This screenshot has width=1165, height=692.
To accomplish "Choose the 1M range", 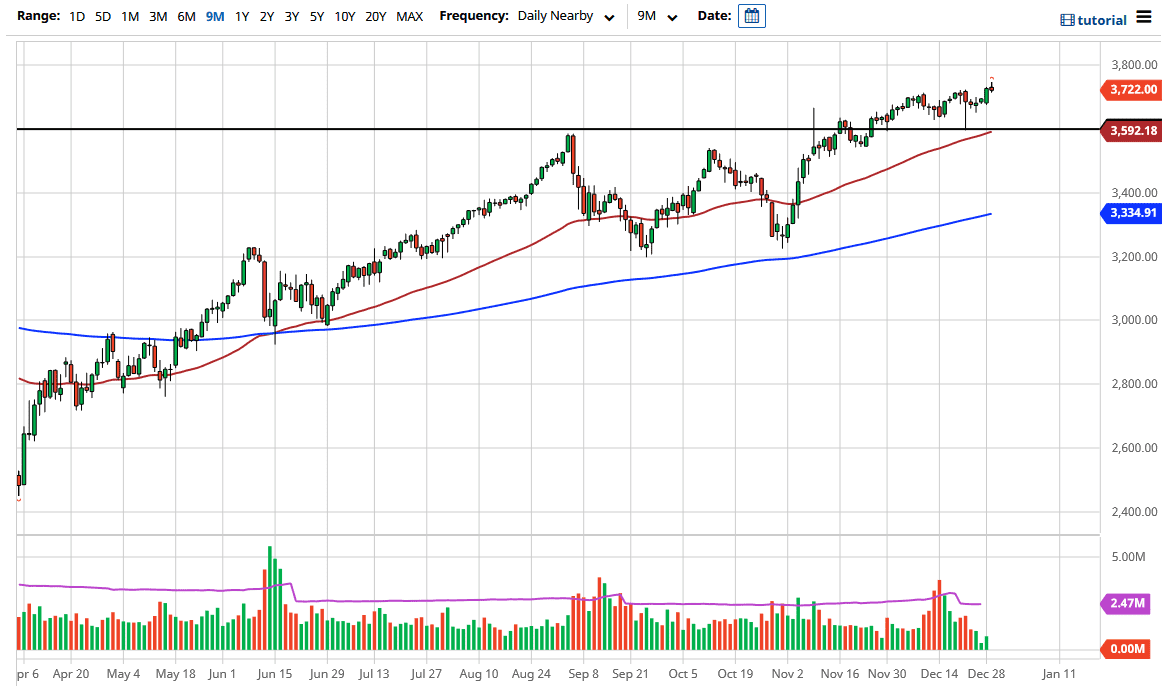I will pyautogui.click(x=129, y=17).
